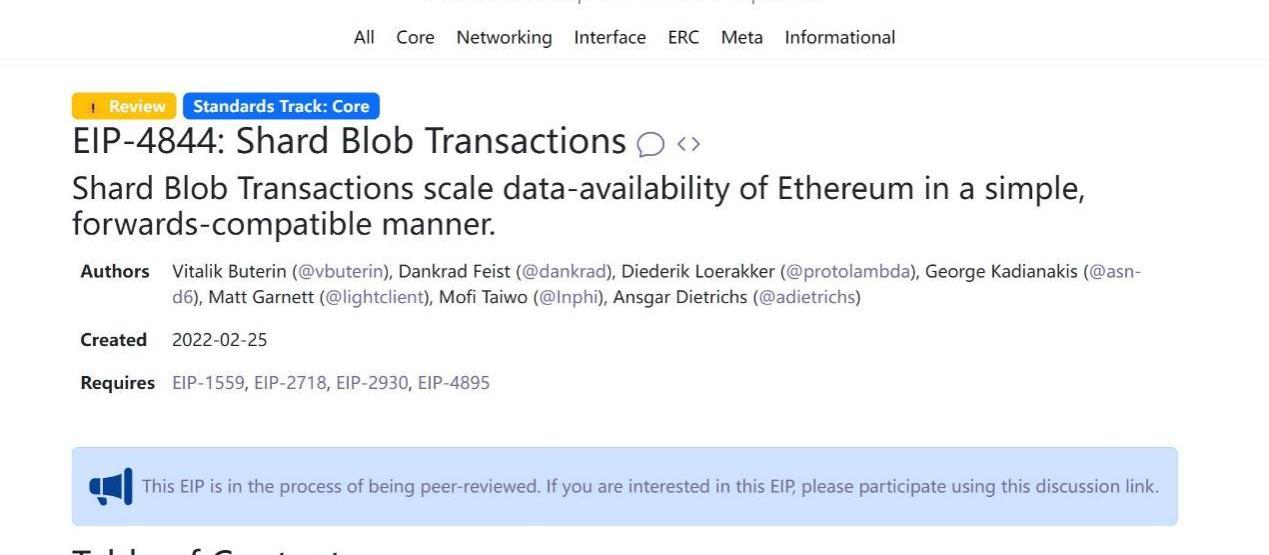The height and width of the screenshot is (555, 1269).
Task: Visit @adietrichs author profile link
Action: (x=807, y=297)
